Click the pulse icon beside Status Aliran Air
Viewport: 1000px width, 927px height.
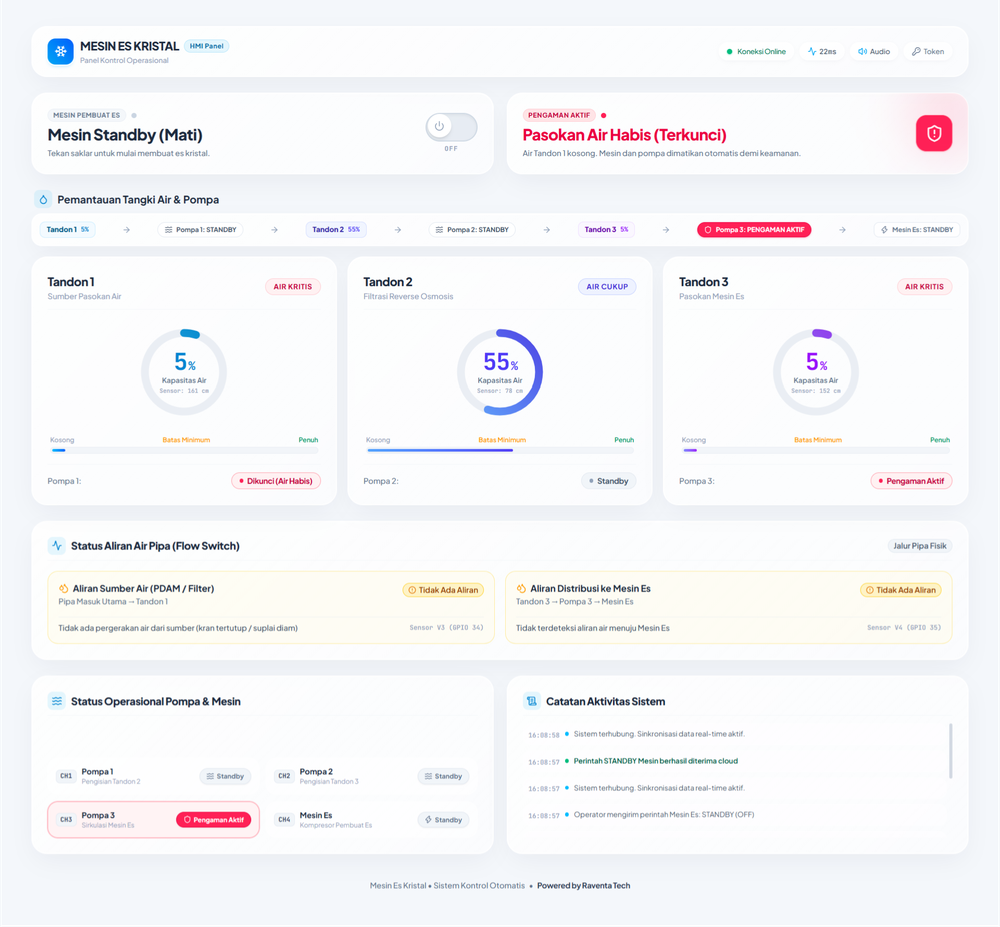click(x=57, y=546)
